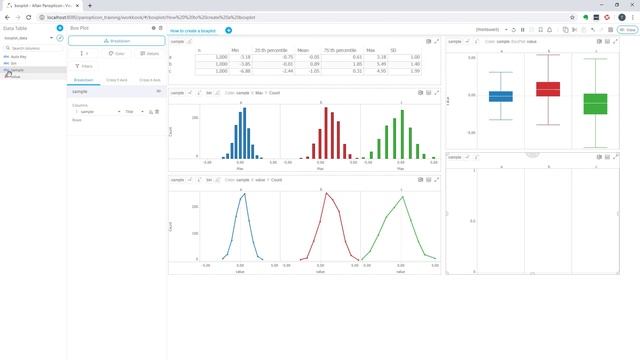The height and width of the screenshot is (360, 640).
Task: Maximize the box plot panel
Action: pyautogui.click(x=616, y=41)
